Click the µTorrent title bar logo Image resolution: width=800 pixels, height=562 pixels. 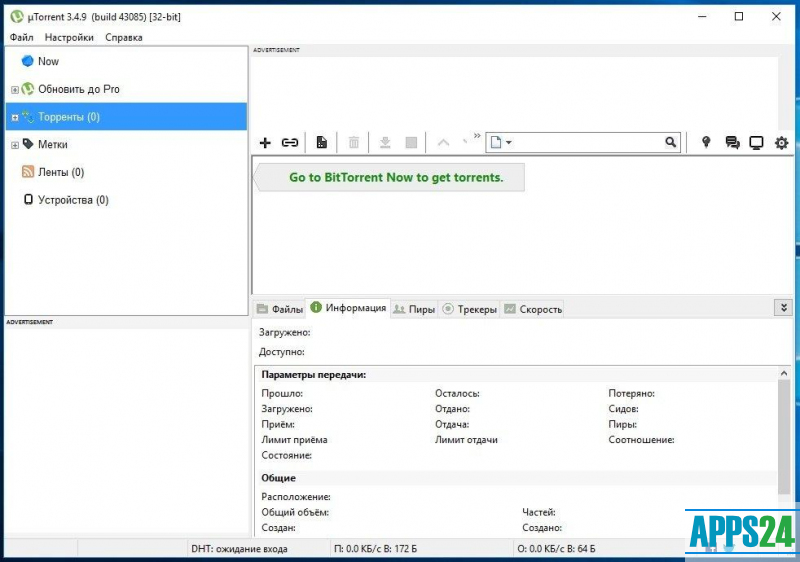point(17,16)
